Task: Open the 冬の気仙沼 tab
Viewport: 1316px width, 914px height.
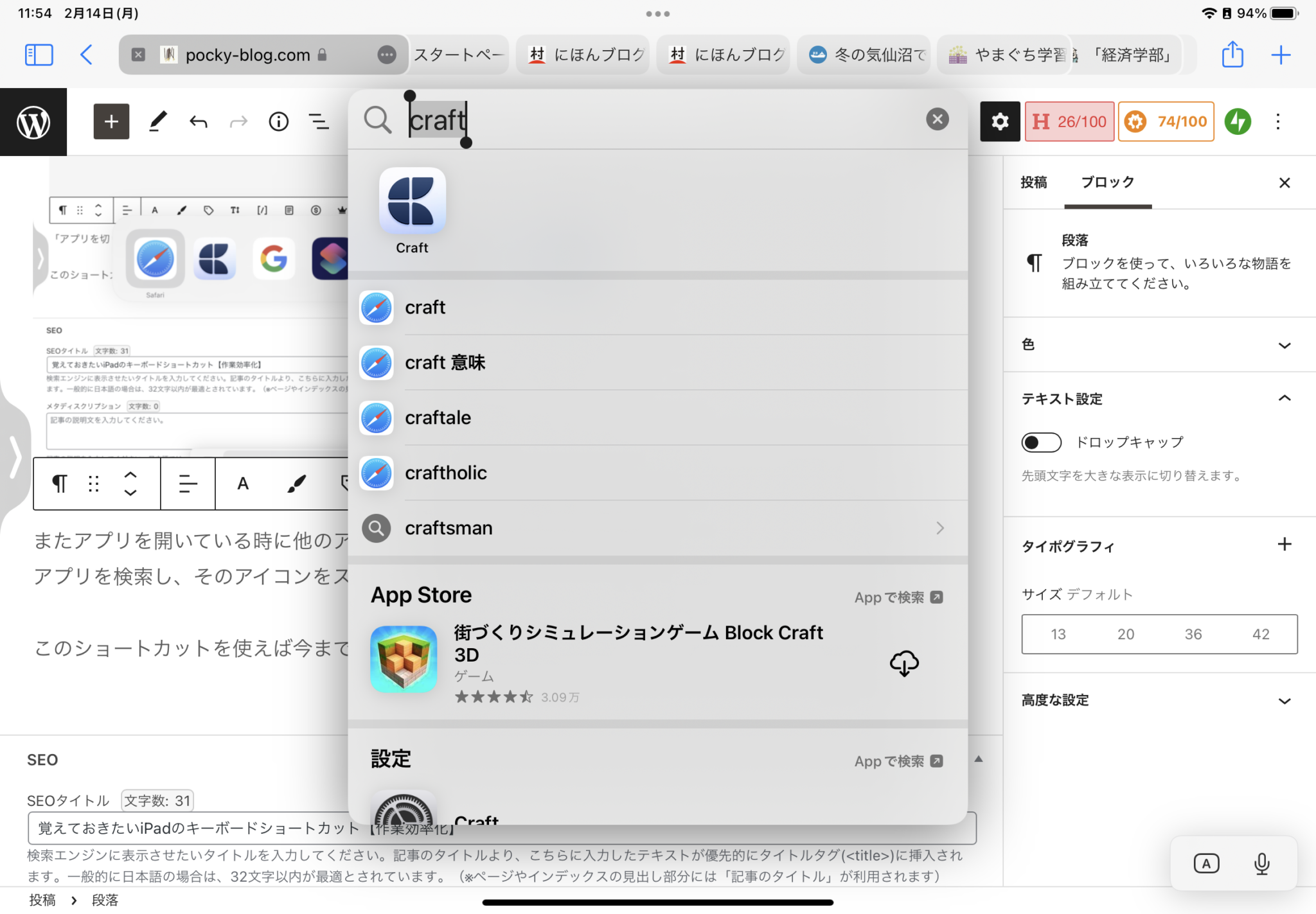Action: (x=864, y=55)
